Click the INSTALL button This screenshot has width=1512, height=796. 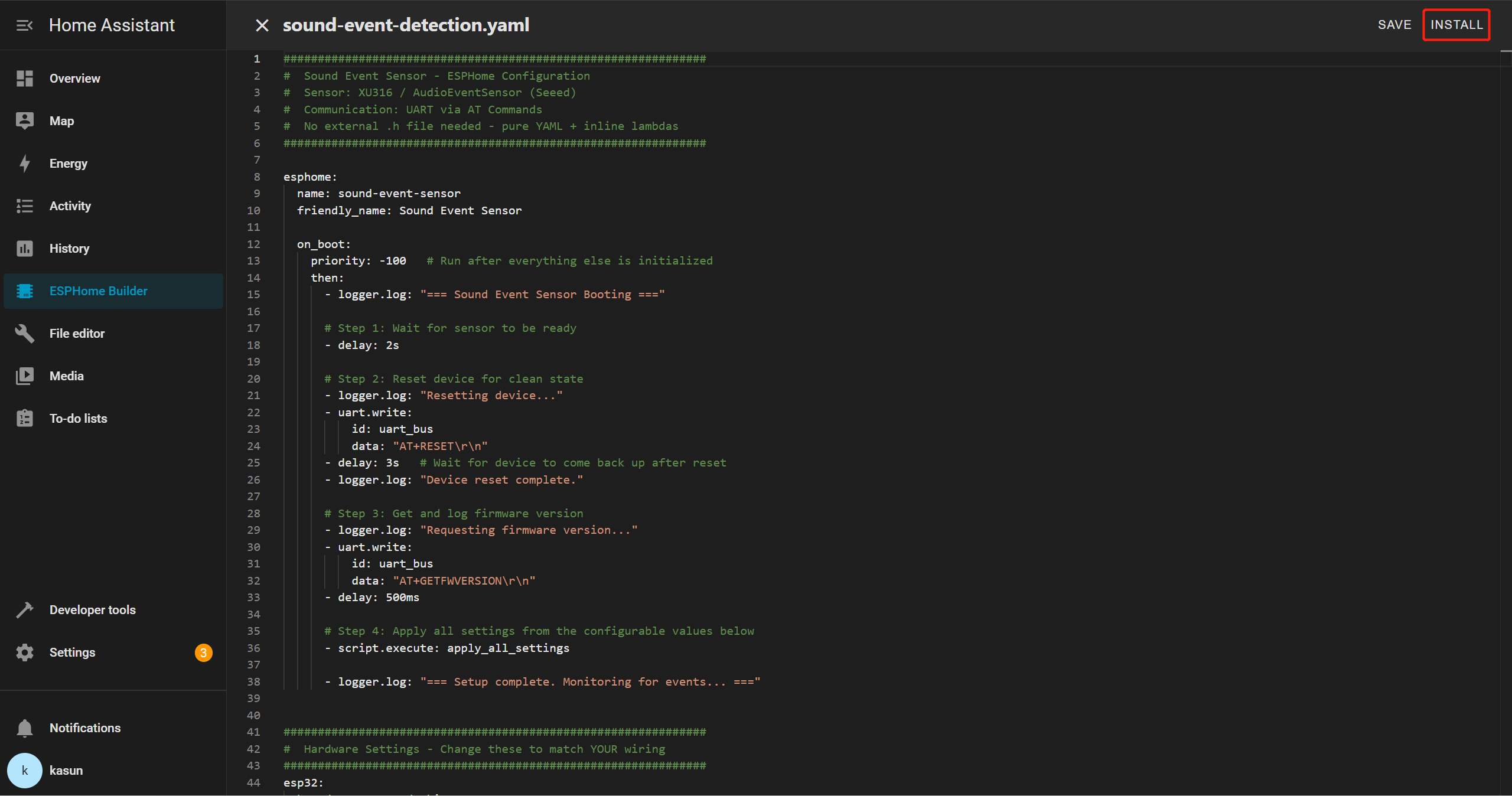click(x=1456, y=25)
